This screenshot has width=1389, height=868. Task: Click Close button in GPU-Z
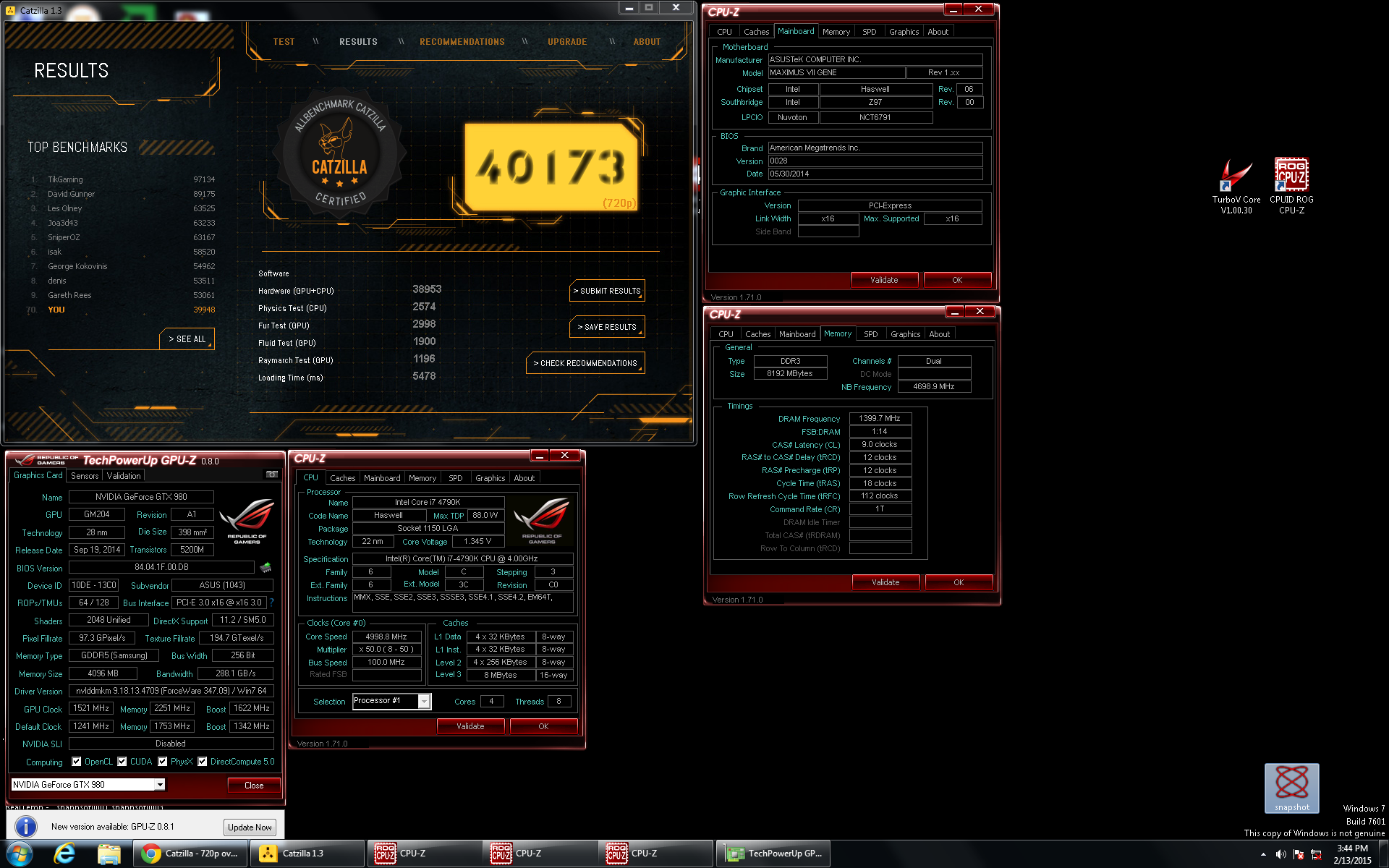(254, 786)
